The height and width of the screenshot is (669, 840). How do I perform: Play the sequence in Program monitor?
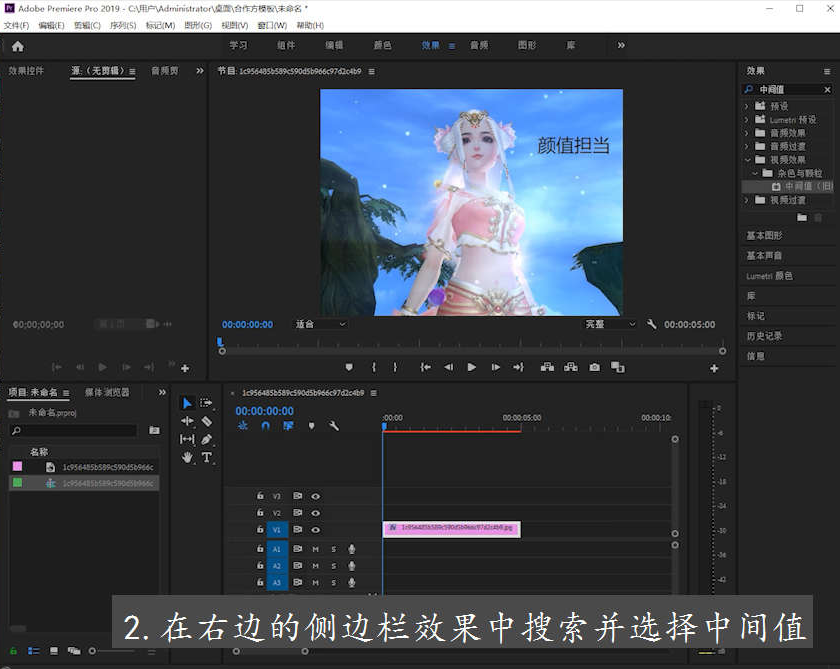(471, 367)
